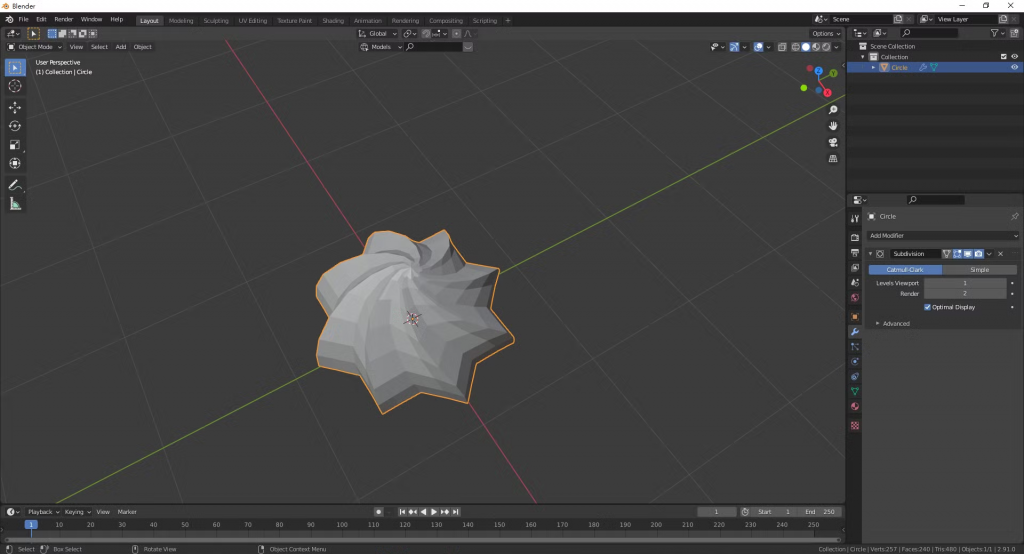Toggle Subdivision on cage option
This screenshot has height=554, width=1024.
click(x=946, y=253)
